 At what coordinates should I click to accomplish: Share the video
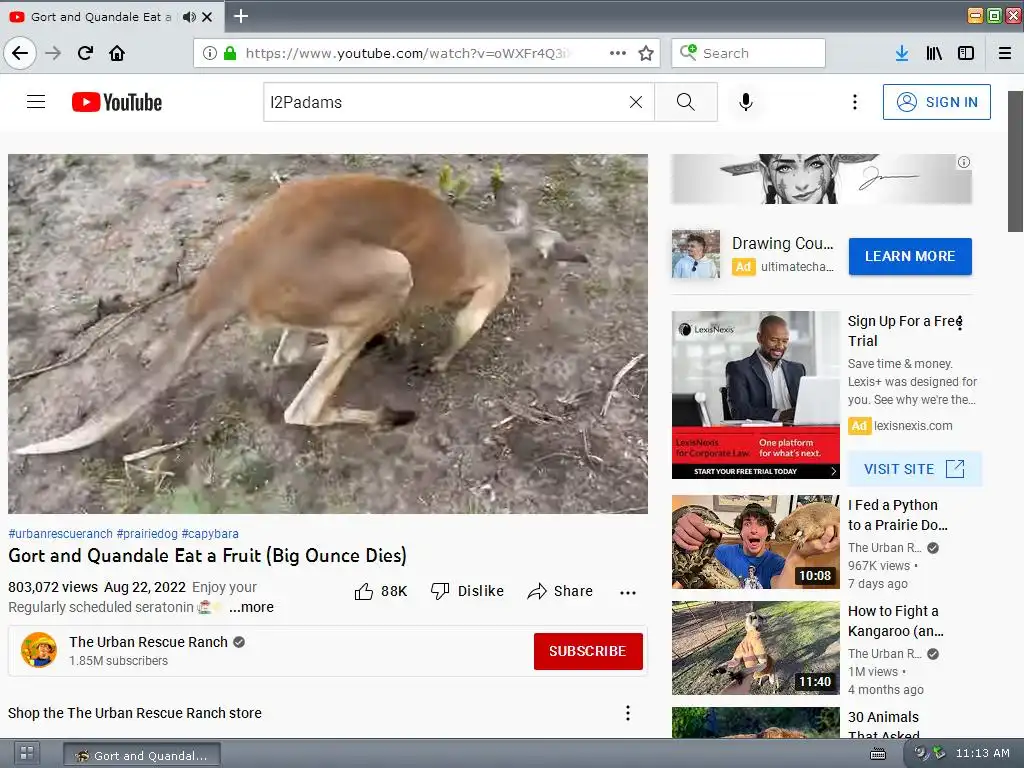coord(560,591)
